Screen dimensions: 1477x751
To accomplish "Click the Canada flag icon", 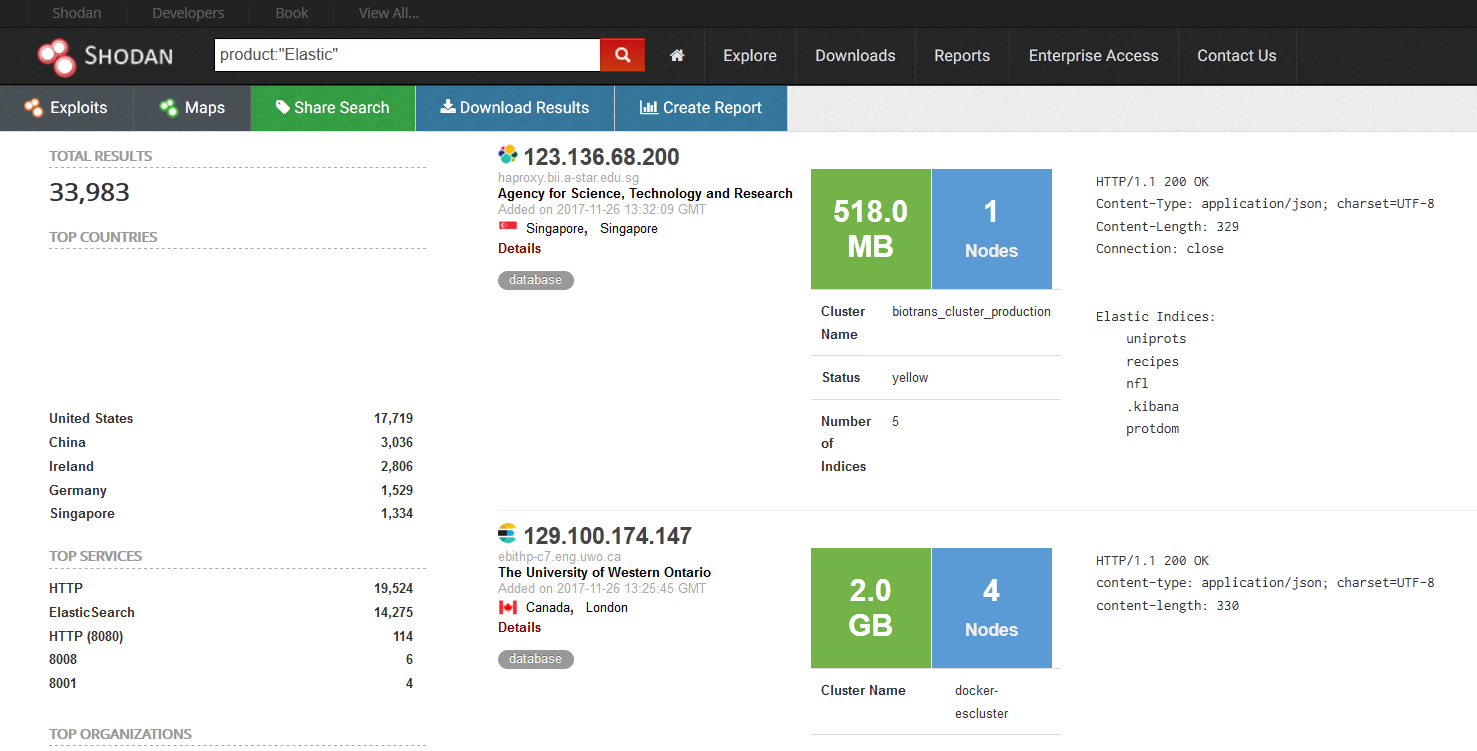I will click(508, 607).
